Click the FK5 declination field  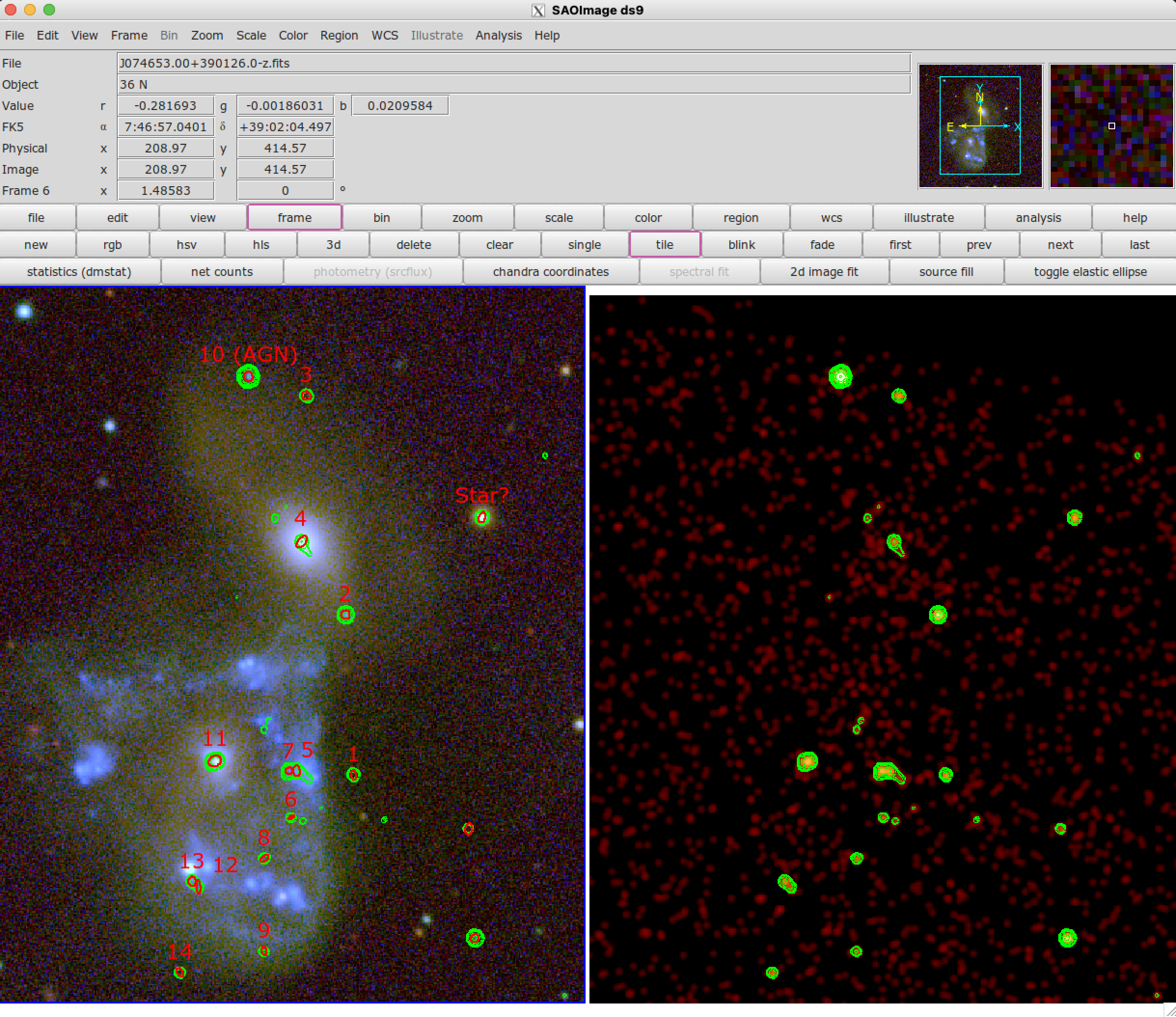286,127
